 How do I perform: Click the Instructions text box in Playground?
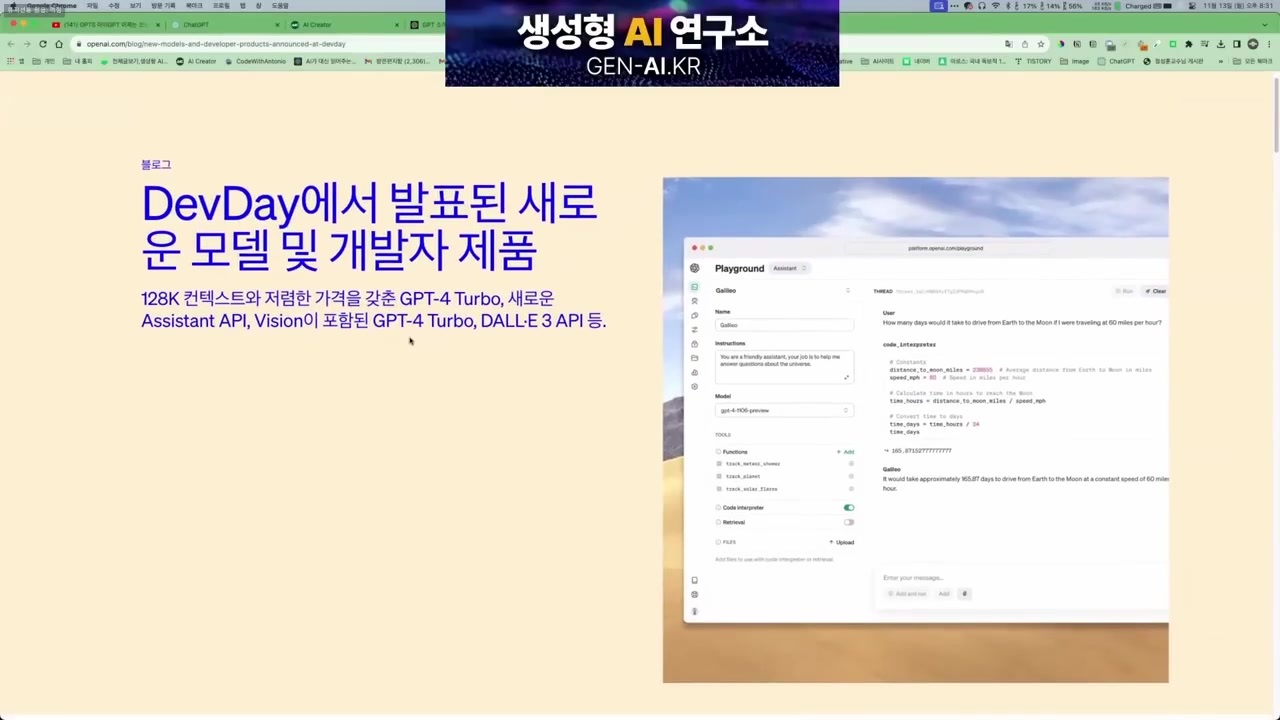click(784, 366)
